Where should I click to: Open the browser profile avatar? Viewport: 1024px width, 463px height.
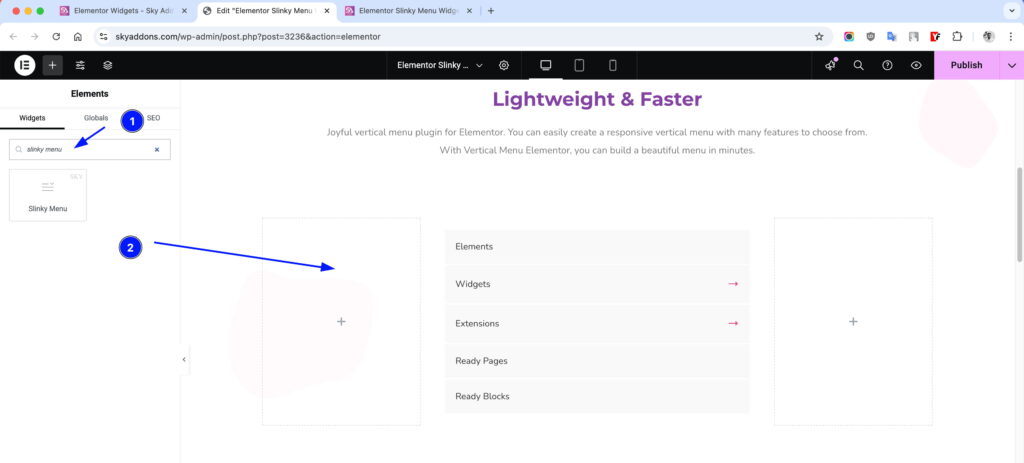point(988,37)
